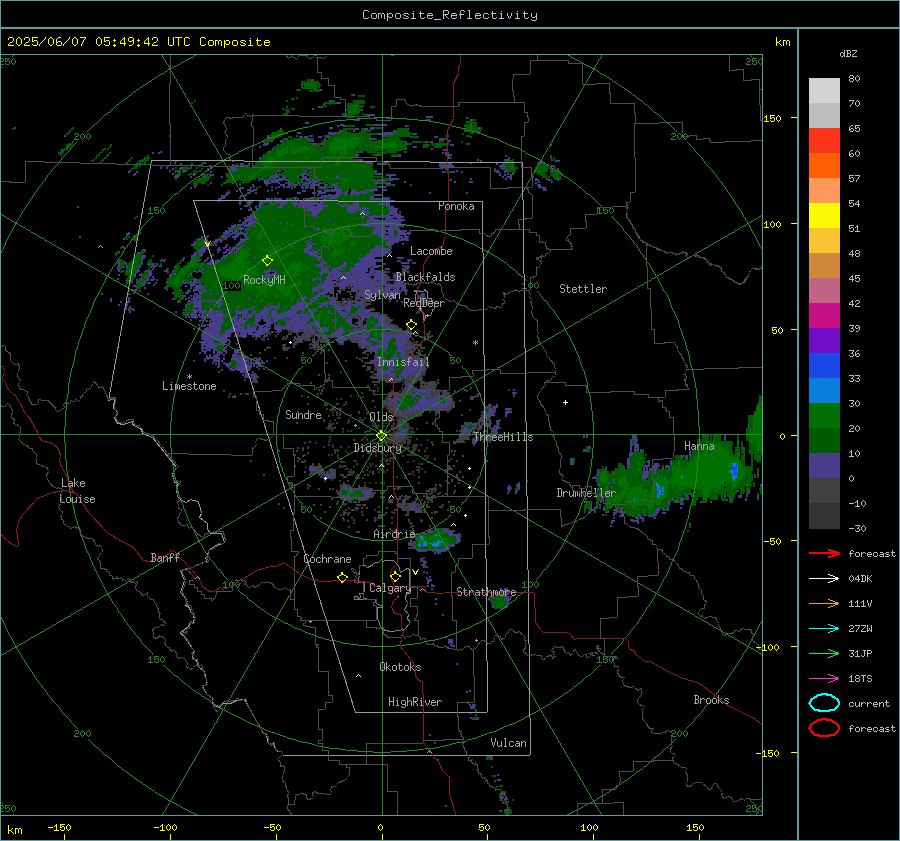The image size is (900, 841).
Task: Click the Banff label
Action: point(165,557)
